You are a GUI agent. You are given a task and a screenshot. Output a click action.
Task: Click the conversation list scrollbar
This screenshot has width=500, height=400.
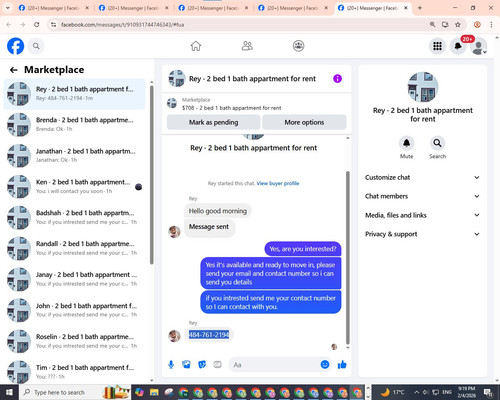(x=152, y=175)
